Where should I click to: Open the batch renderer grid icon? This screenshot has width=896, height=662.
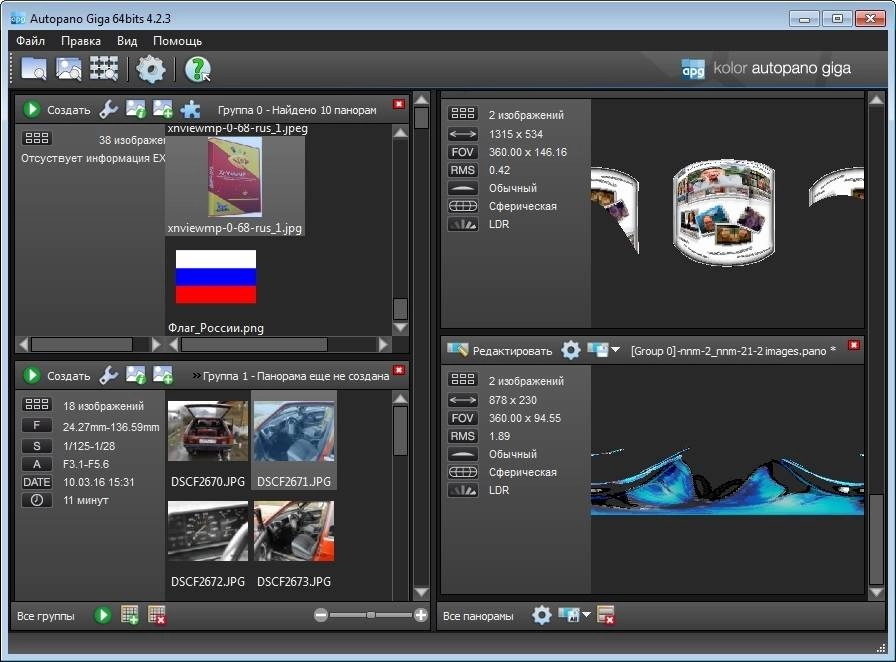pyautogui.click(x=103, y=69)
